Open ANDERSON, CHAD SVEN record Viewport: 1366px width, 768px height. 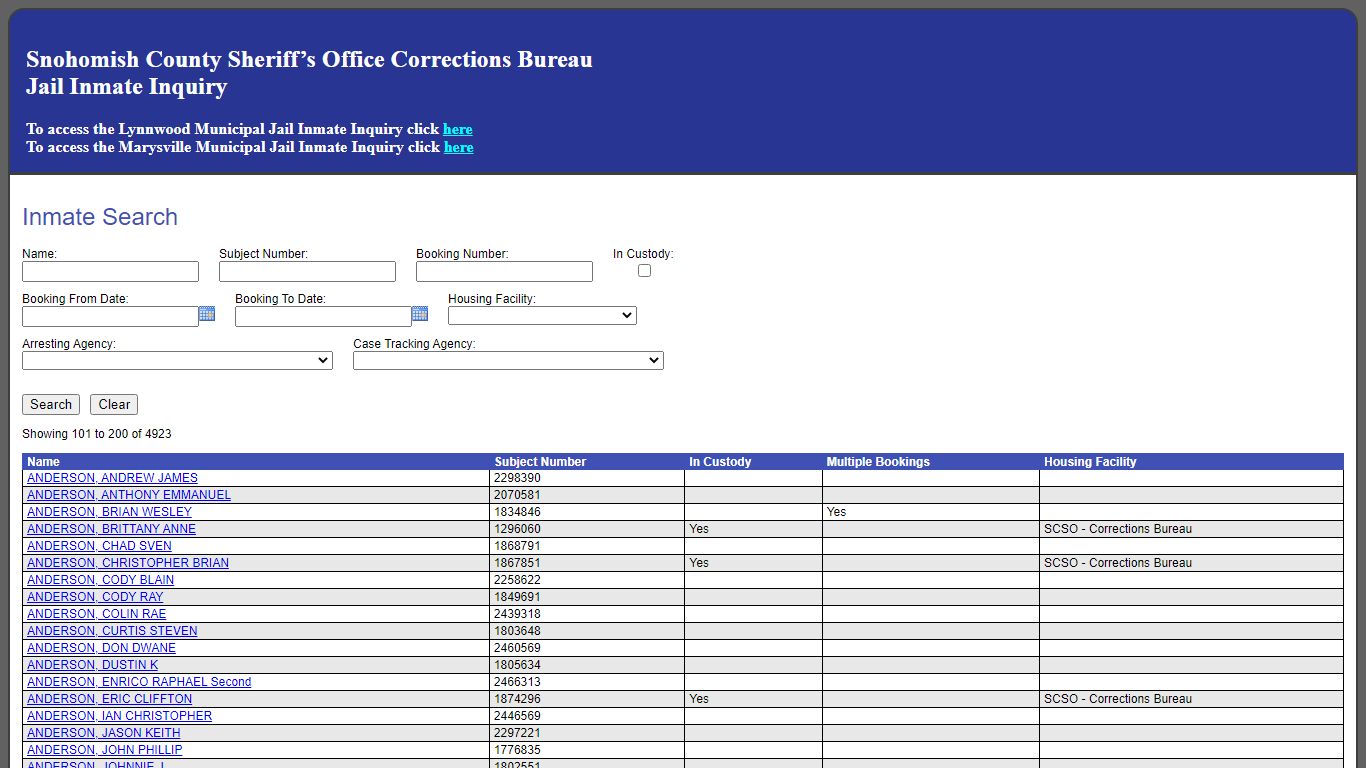point(99,546)
